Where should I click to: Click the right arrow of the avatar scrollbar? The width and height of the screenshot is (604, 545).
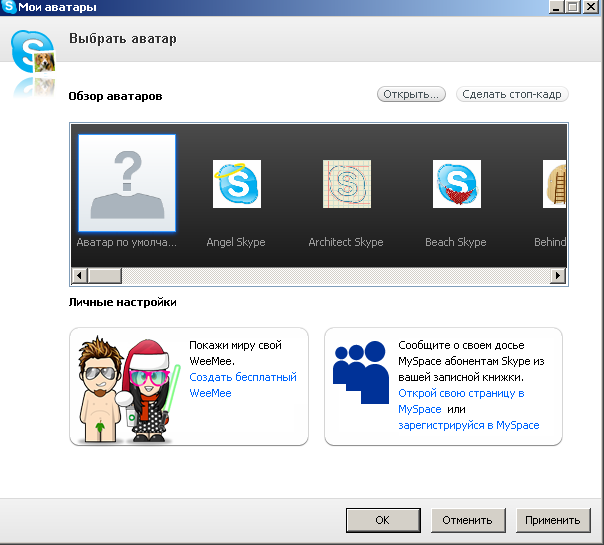coord(557,276)
